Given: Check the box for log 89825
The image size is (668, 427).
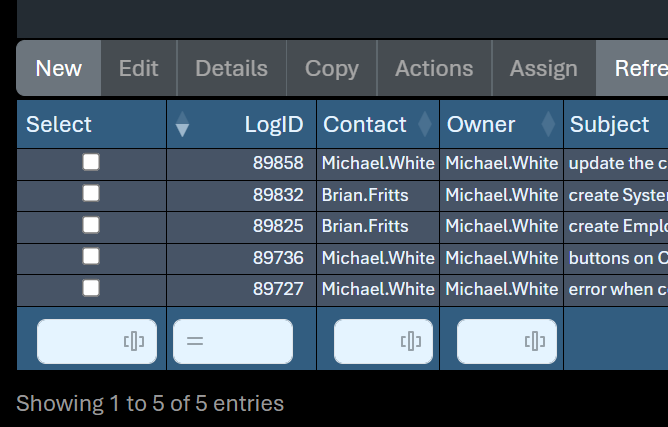Looking at the screenshot, I should tap(91, 225).
